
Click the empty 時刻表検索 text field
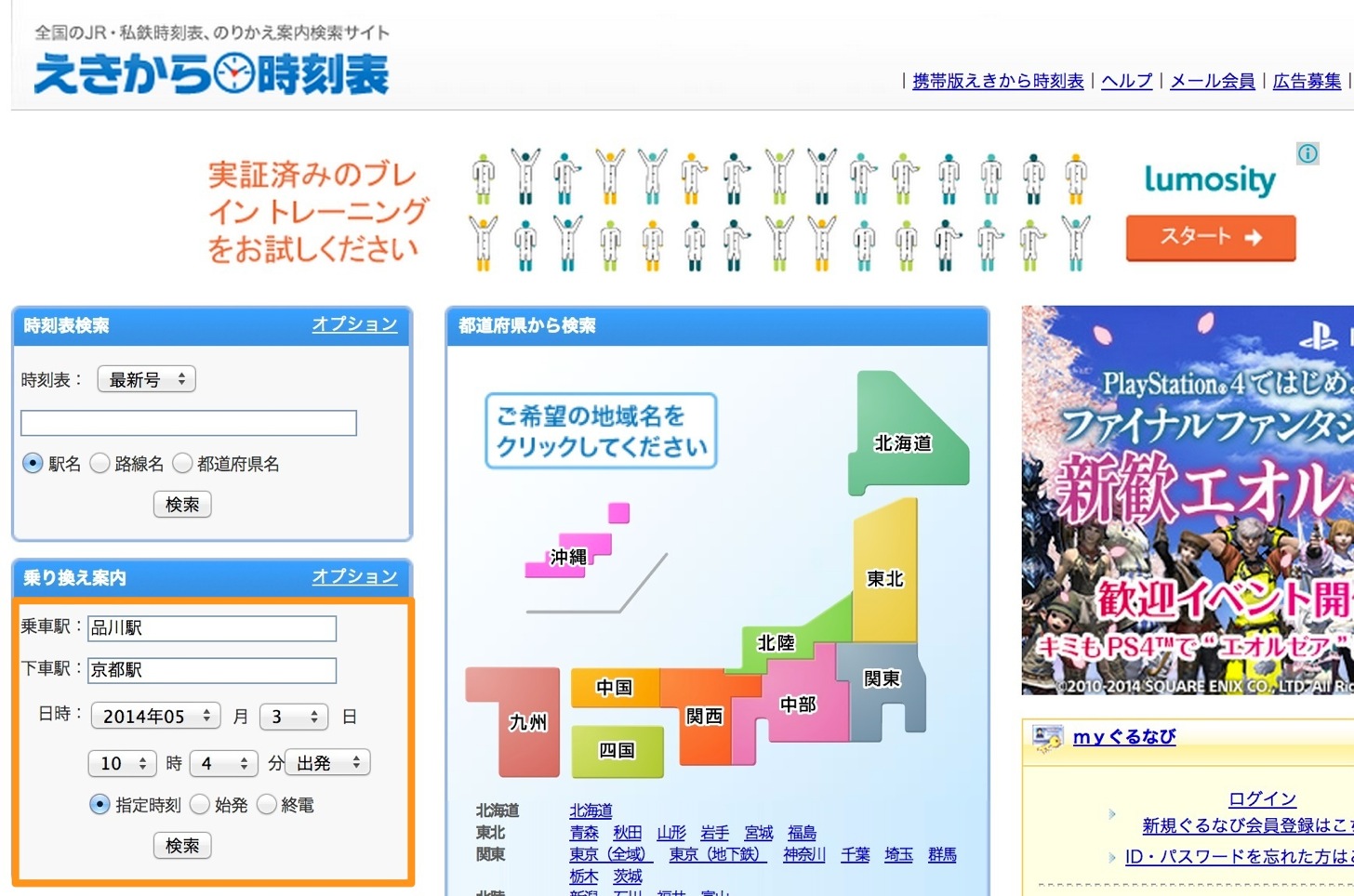click(189, 423)
